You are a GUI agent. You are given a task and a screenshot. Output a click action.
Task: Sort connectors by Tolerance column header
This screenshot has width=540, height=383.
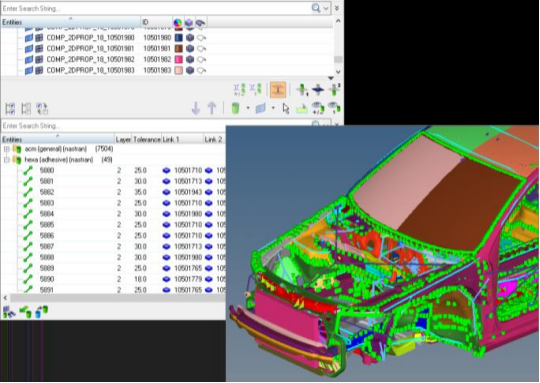(147, 139)
